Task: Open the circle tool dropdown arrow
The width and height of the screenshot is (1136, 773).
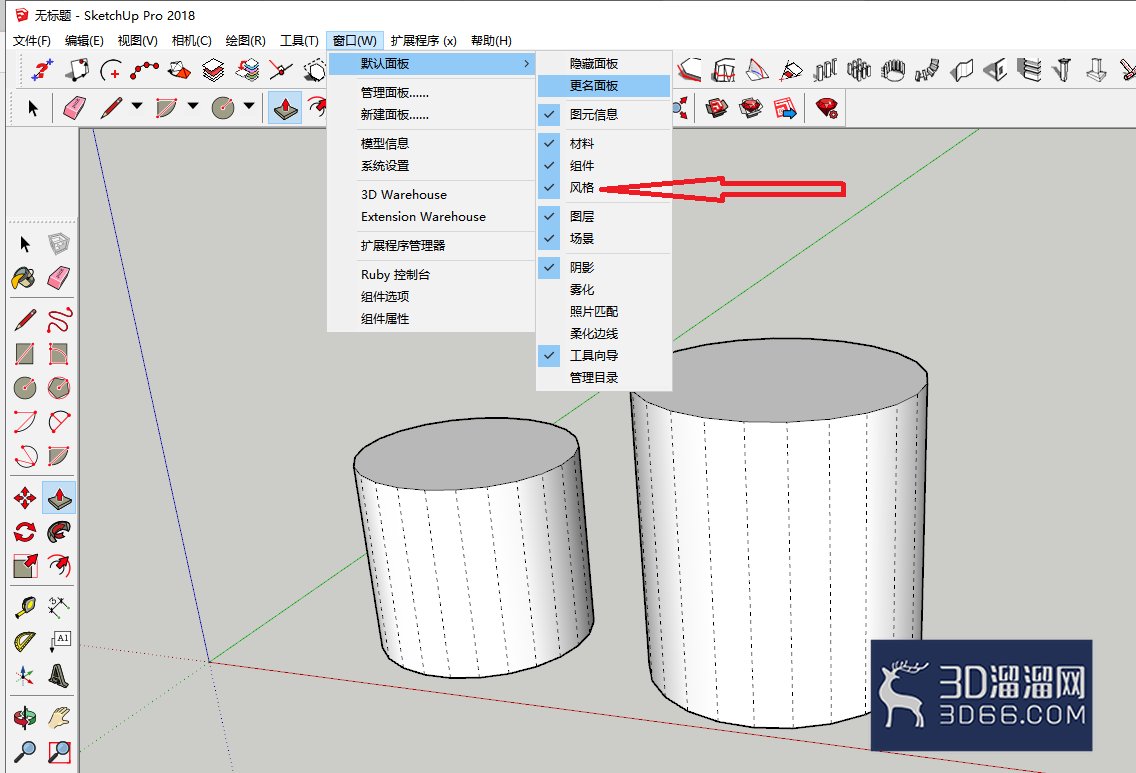Action: [248, 106]
